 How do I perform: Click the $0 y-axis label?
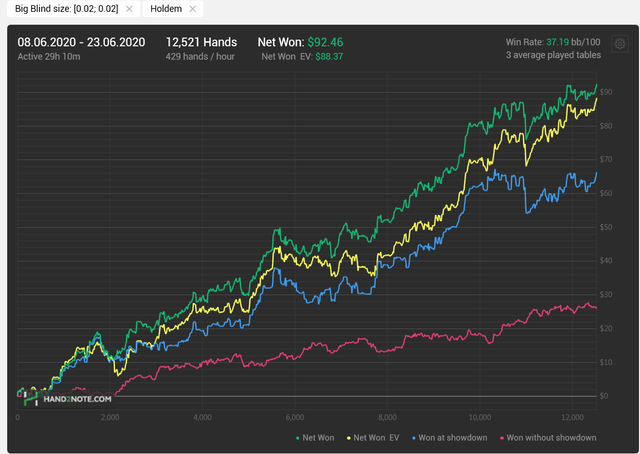pos(604,396)
